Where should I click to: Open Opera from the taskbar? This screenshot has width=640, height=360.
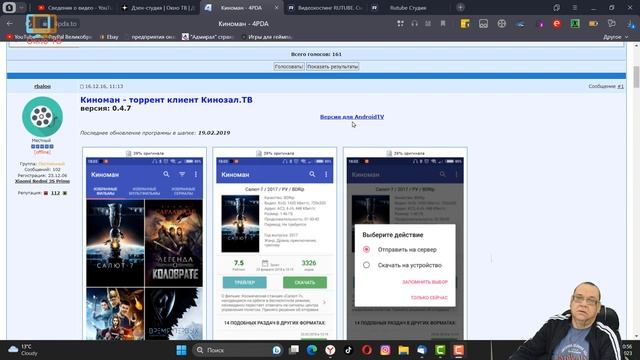[367, 350]
